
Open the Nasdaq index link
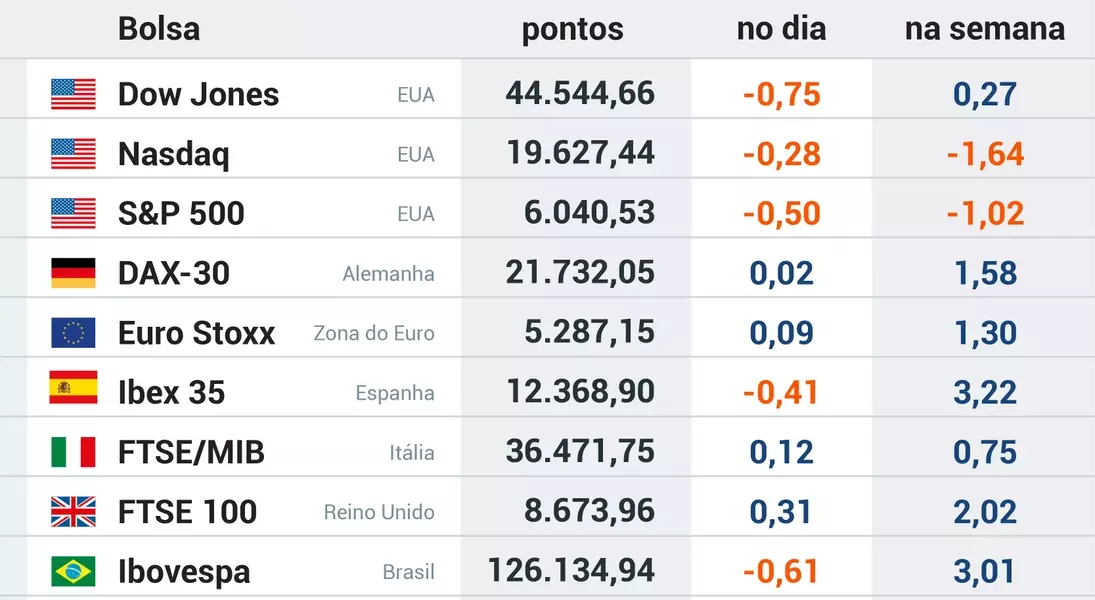tap(173, 154)
